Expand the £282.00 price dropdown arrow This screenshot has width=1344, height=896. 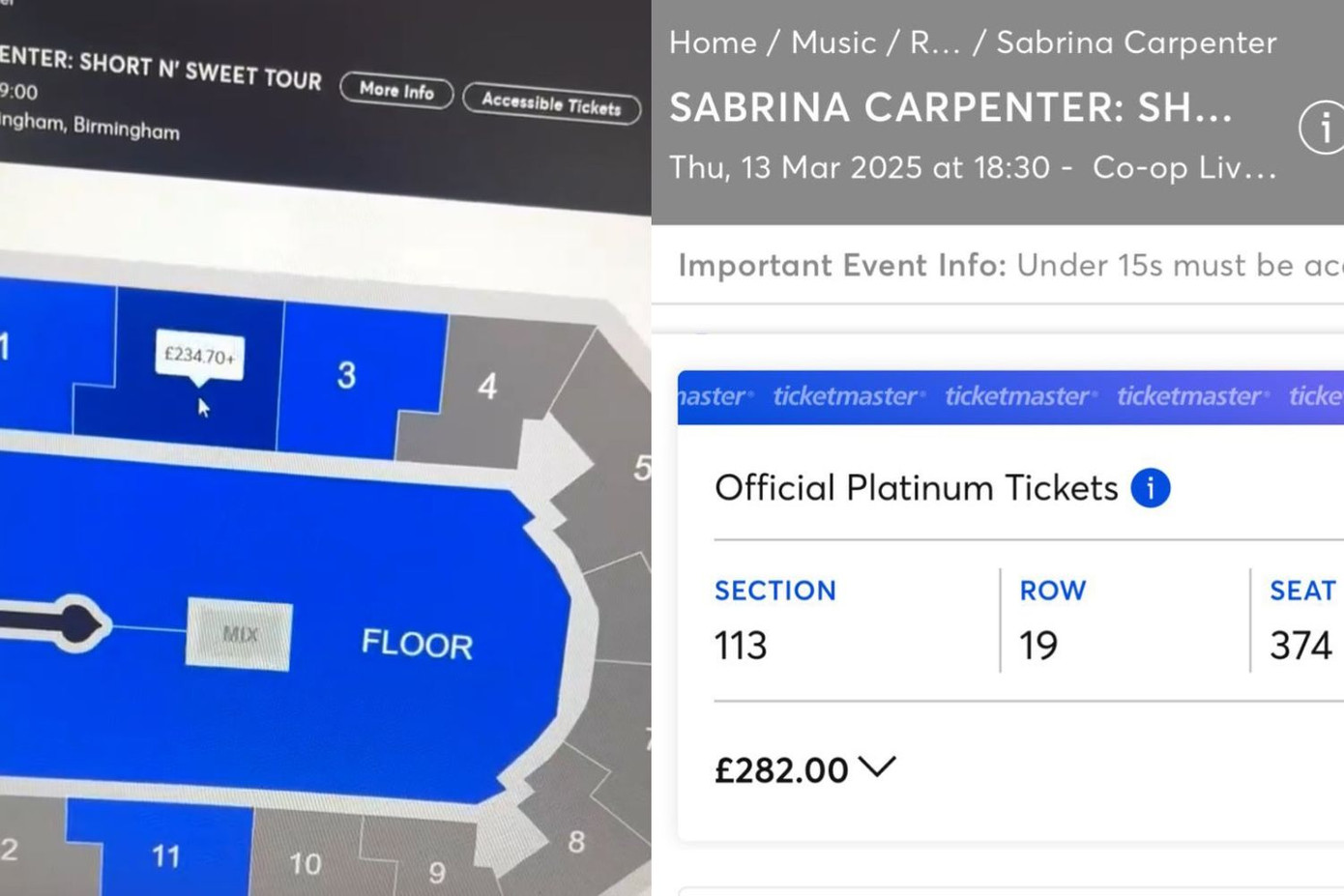click(877, 767)
